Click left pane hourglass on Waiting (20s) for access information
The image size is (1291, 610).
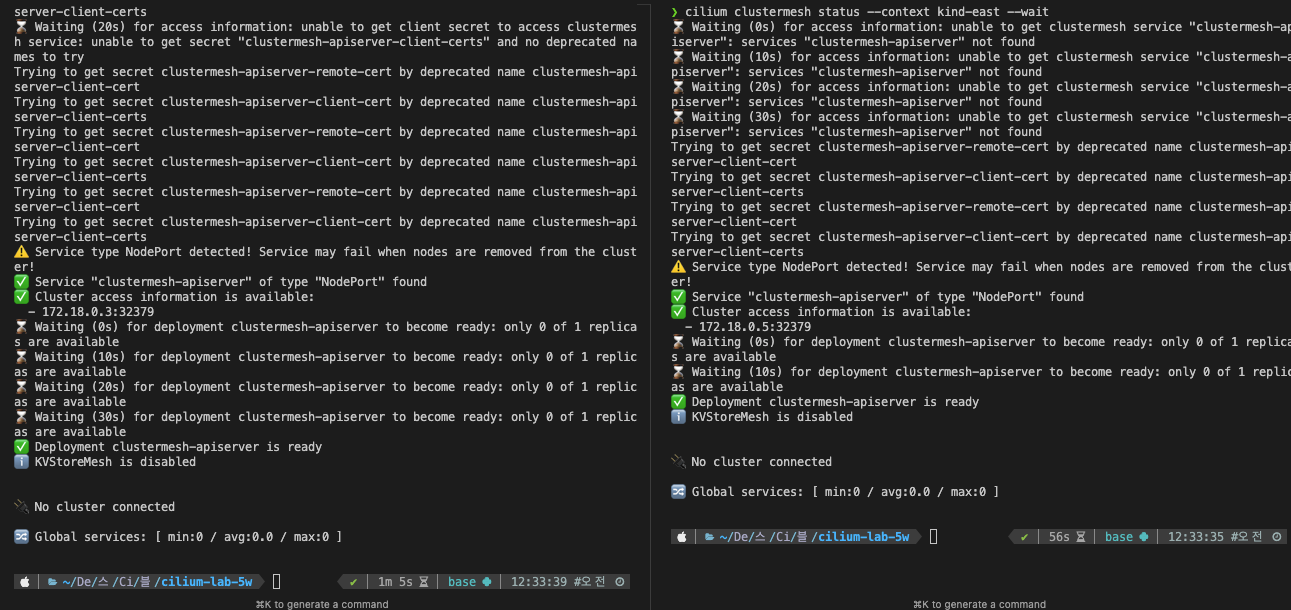[21, 27]
